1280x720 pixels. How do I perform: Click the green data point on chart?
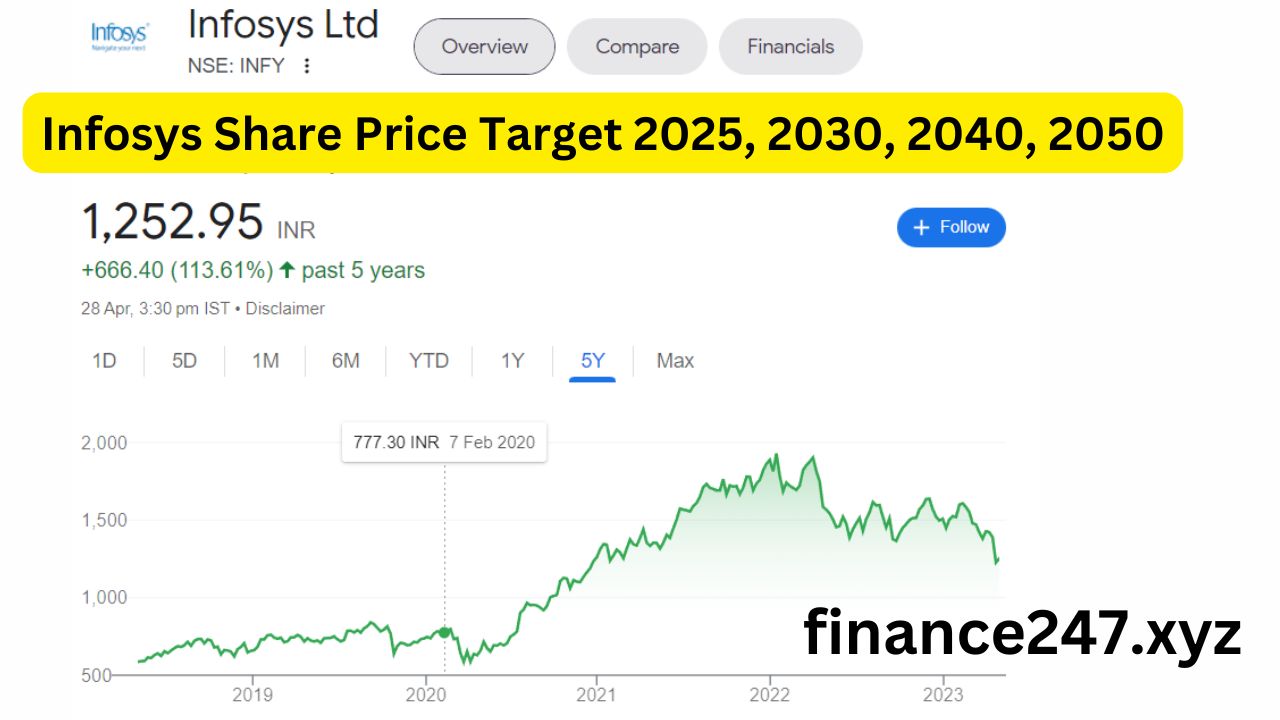coord(445,632)
